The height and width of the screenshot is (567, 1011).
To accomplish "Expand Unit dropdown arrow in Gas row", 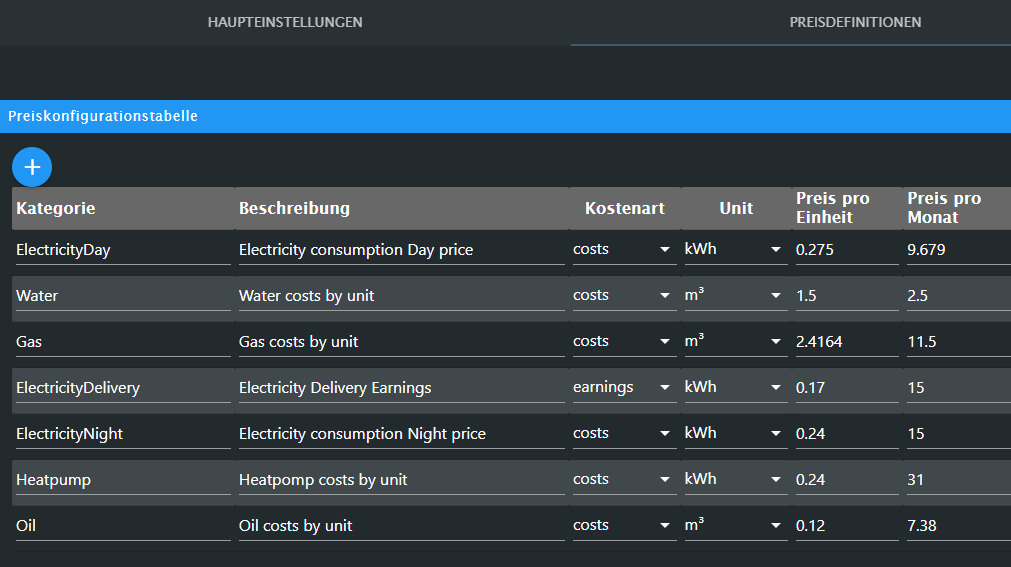I will (x=776, y=342).
